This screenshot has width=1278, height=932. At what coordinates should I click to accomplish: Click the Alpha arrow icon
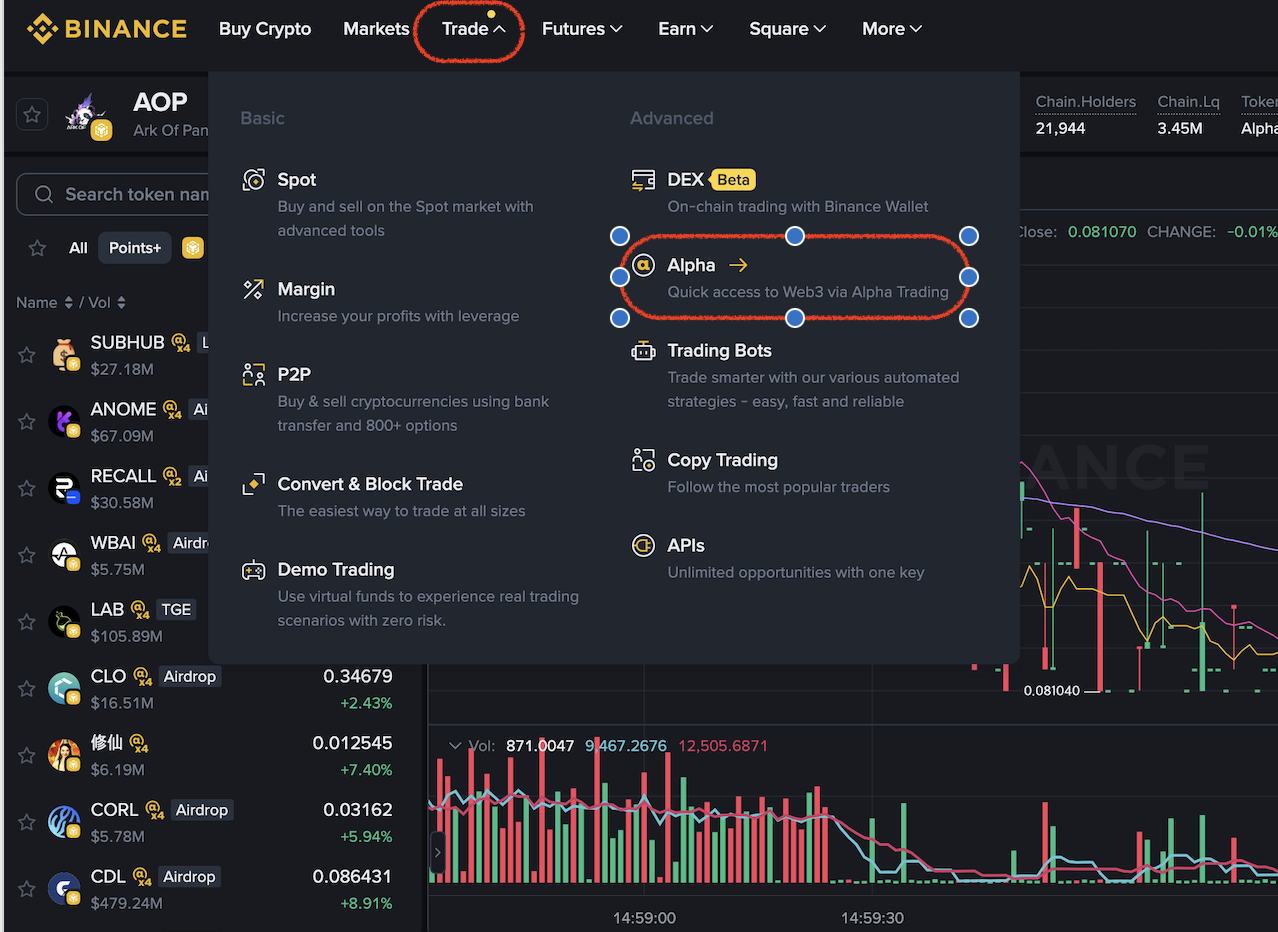click(738, 265)
